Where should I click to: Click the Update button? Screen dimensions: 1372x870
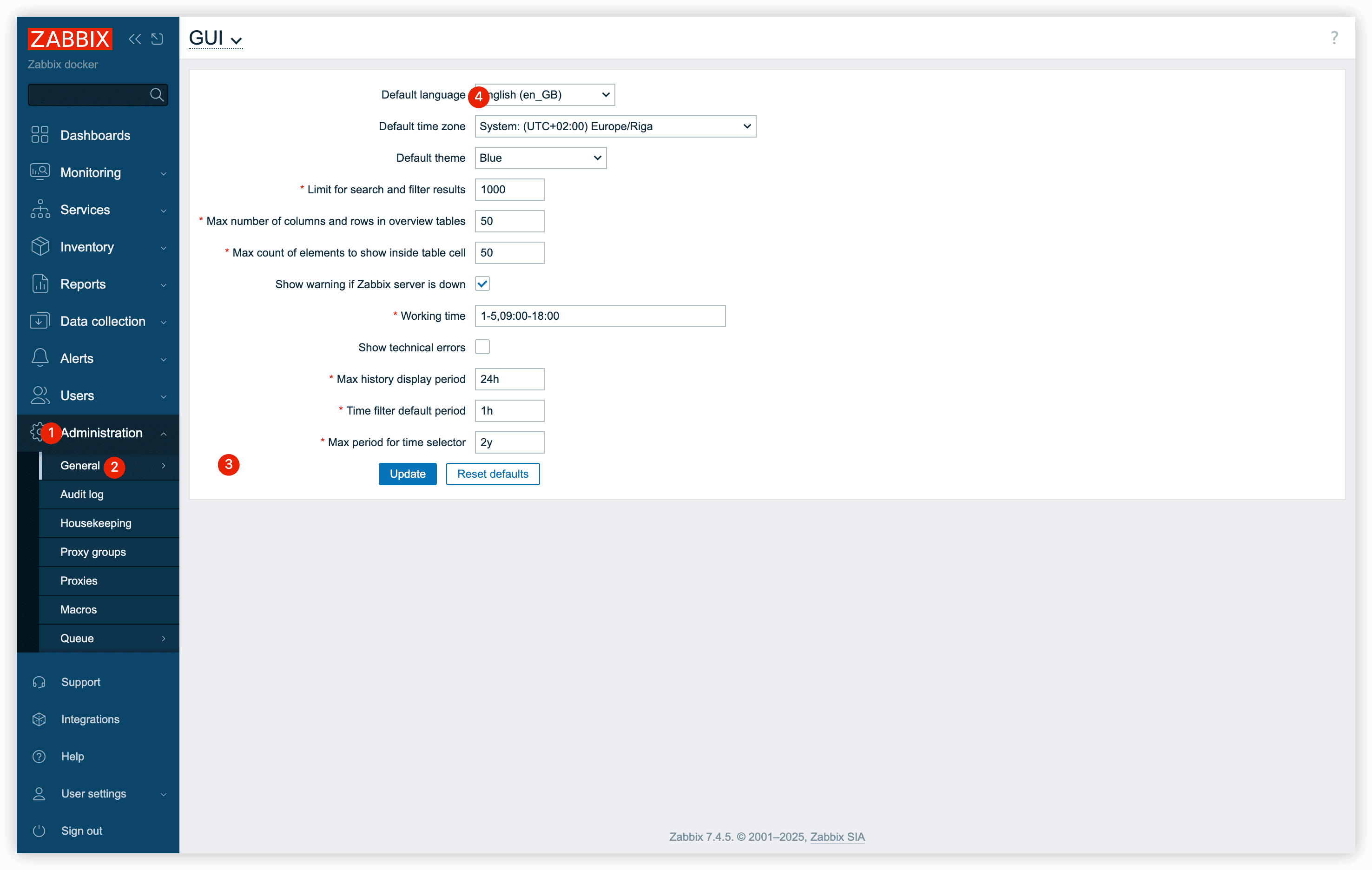pyautogui.click(x=407, y=474)
